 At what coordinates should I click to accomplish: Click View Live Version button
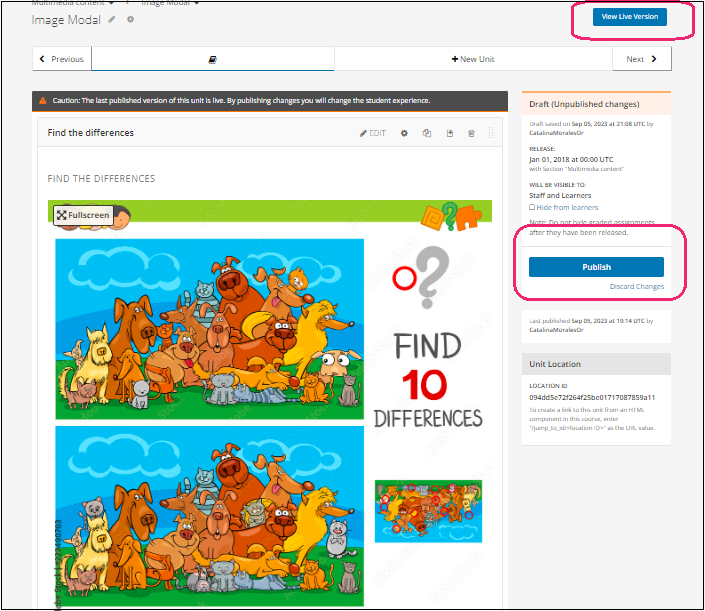click(x=629, y=17)
